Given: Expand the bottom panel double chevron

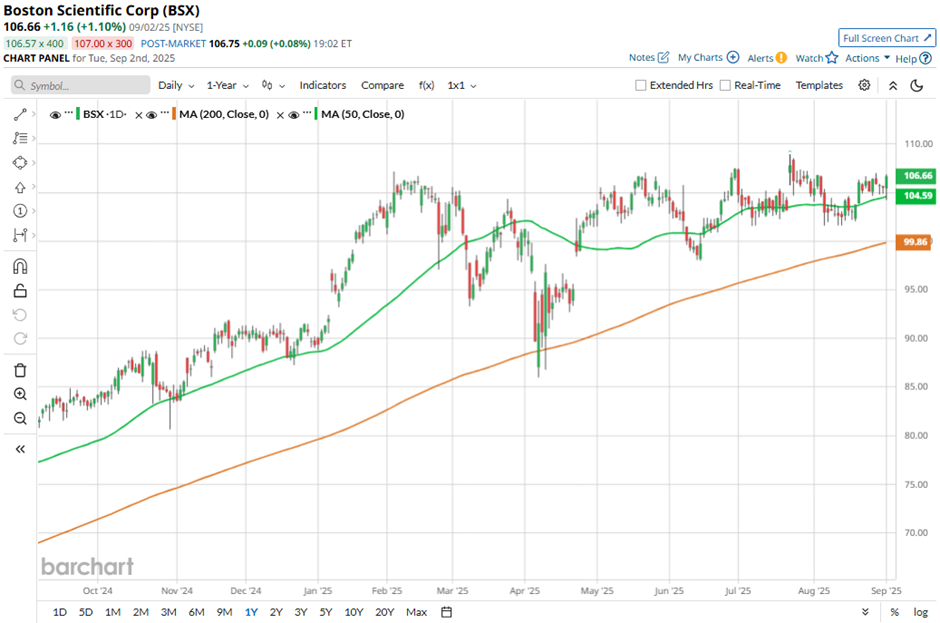Looking at the screenshot, I should pyautogui.click(x=865, y=612).
